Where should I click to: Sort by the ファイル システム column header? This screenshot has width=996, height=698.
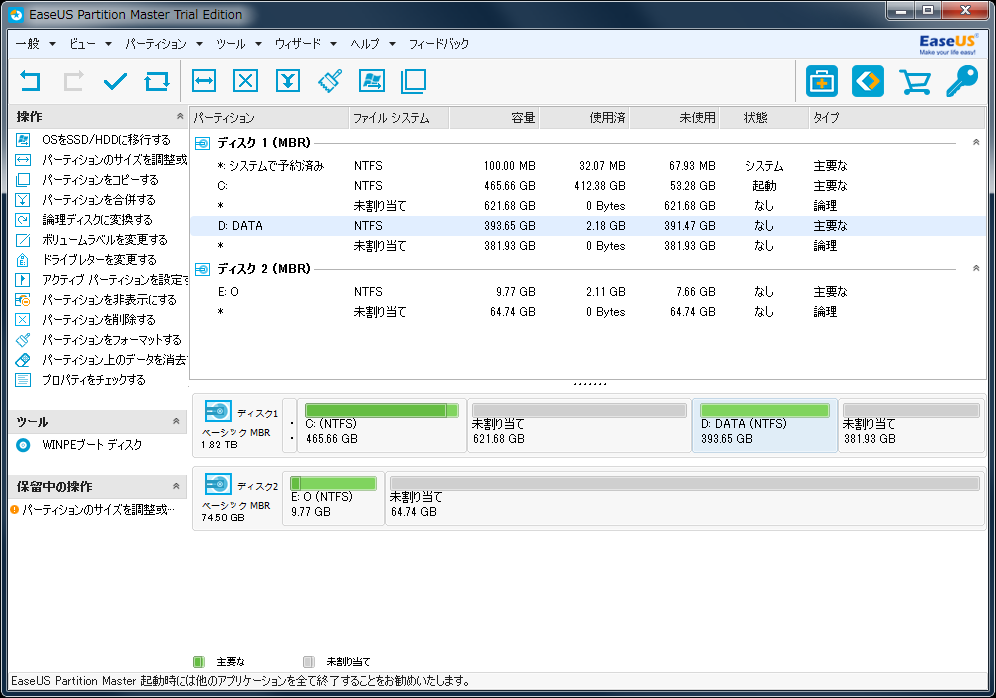point(399,117)
